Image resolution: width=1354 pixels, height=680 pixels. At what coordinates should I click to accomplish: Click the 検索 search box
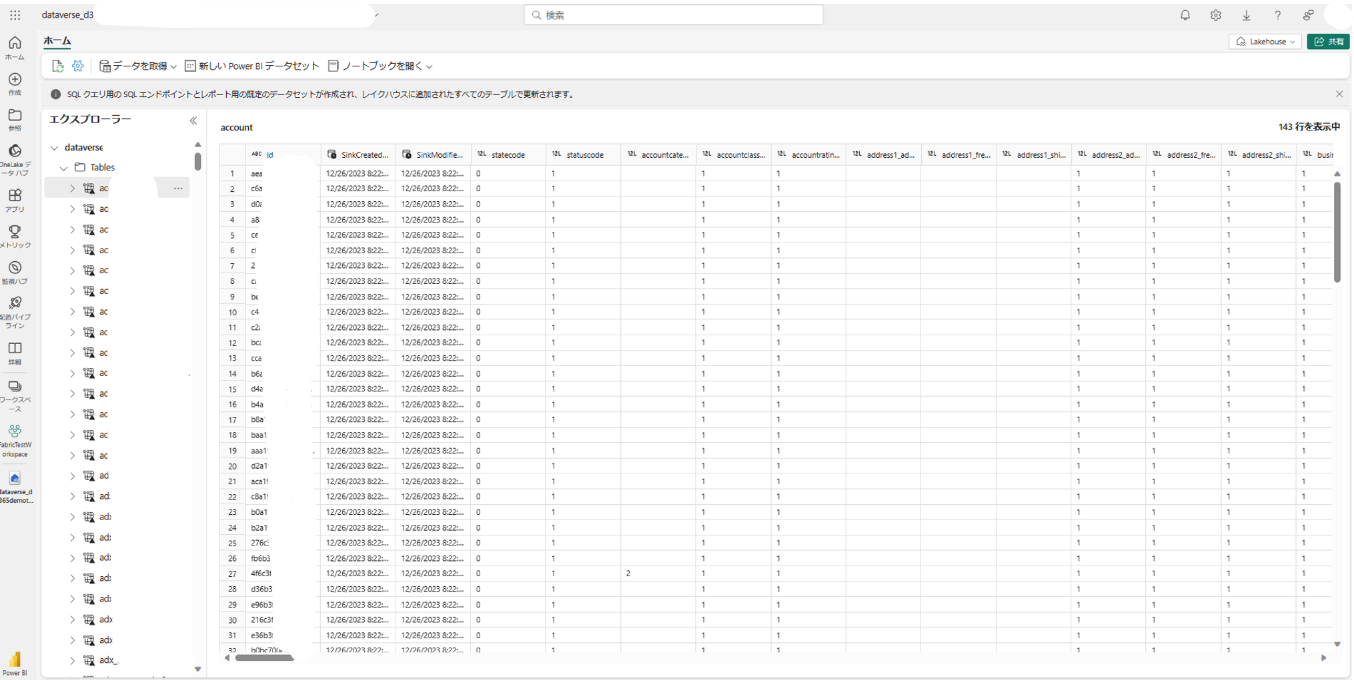[674, 15]
